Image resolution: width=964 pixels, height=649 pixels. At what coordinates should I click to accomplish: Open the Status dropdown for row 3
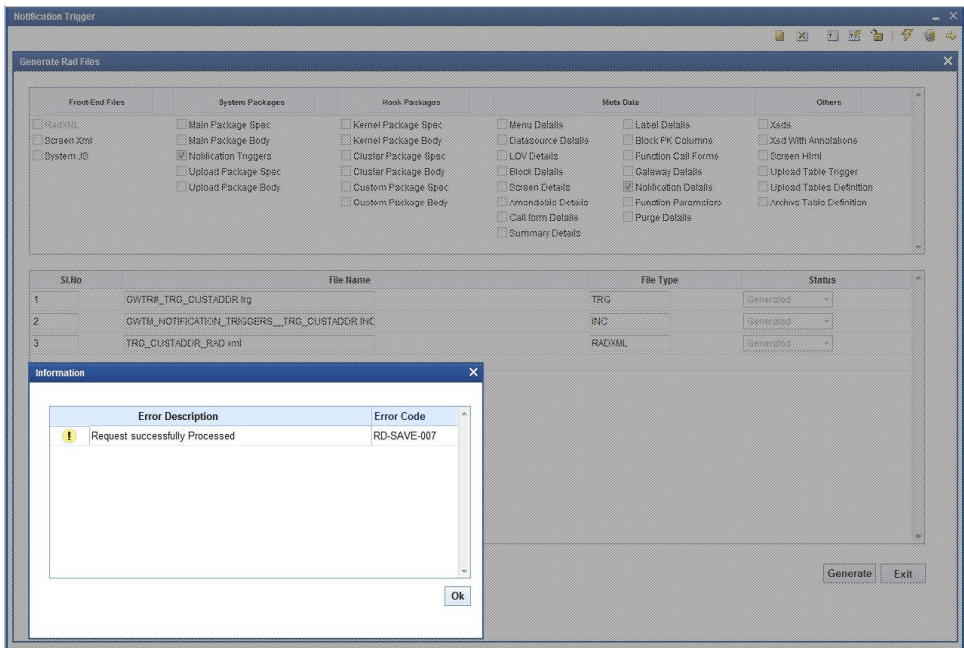[788, 343]
